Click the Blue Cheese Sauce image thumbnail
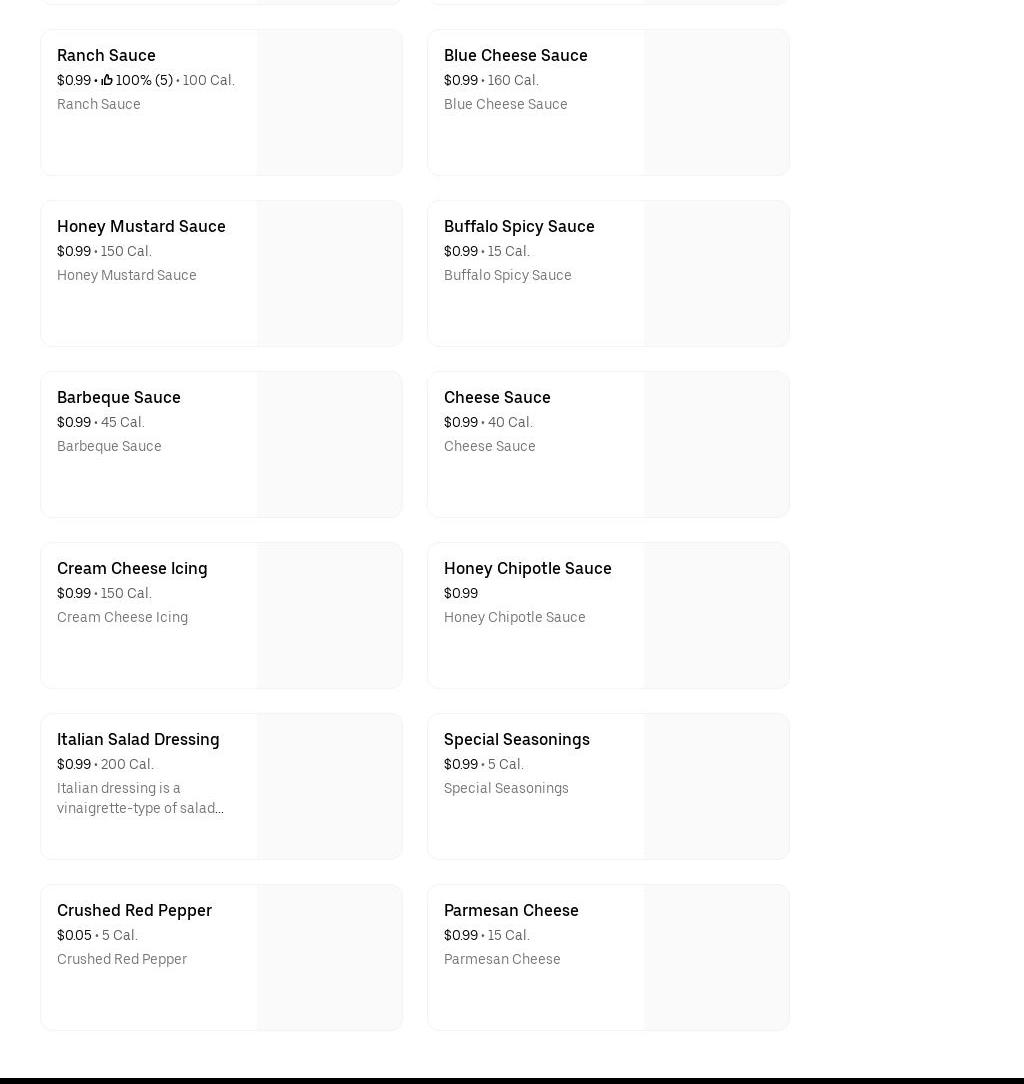The image size is (1024, 1084). [x=716, y=103]
